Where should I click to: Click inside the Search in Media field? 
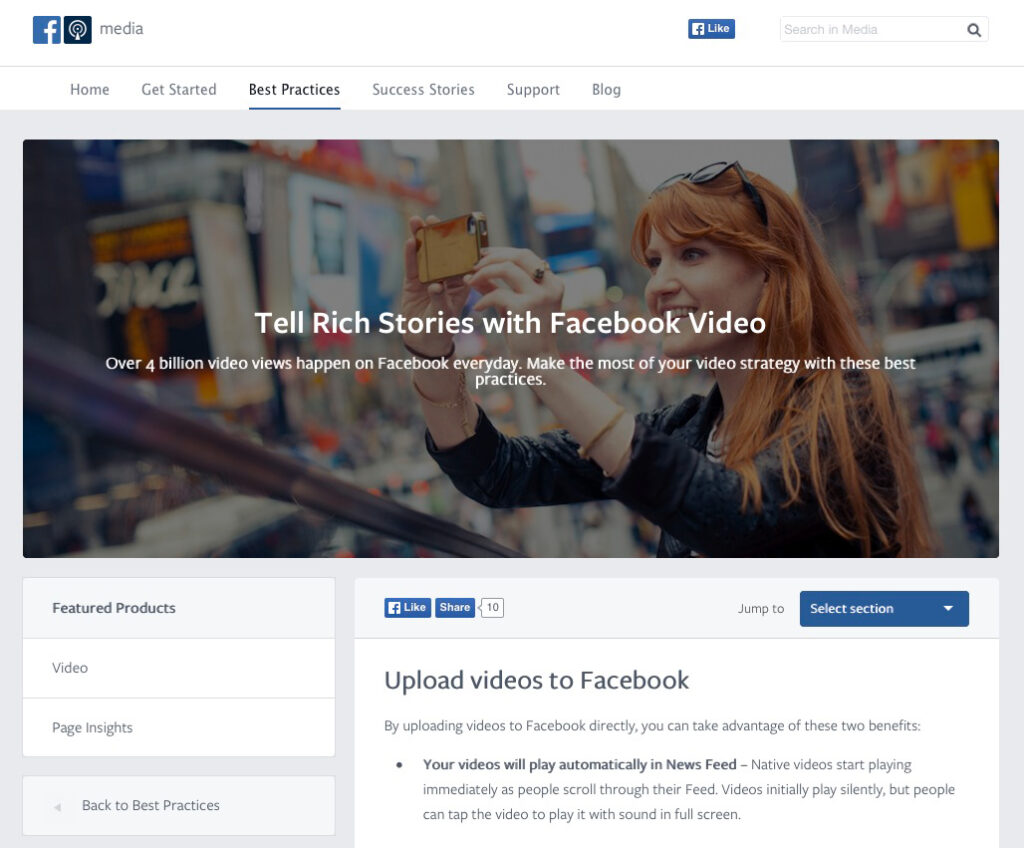pyautogui.click(x=870, y=30)
